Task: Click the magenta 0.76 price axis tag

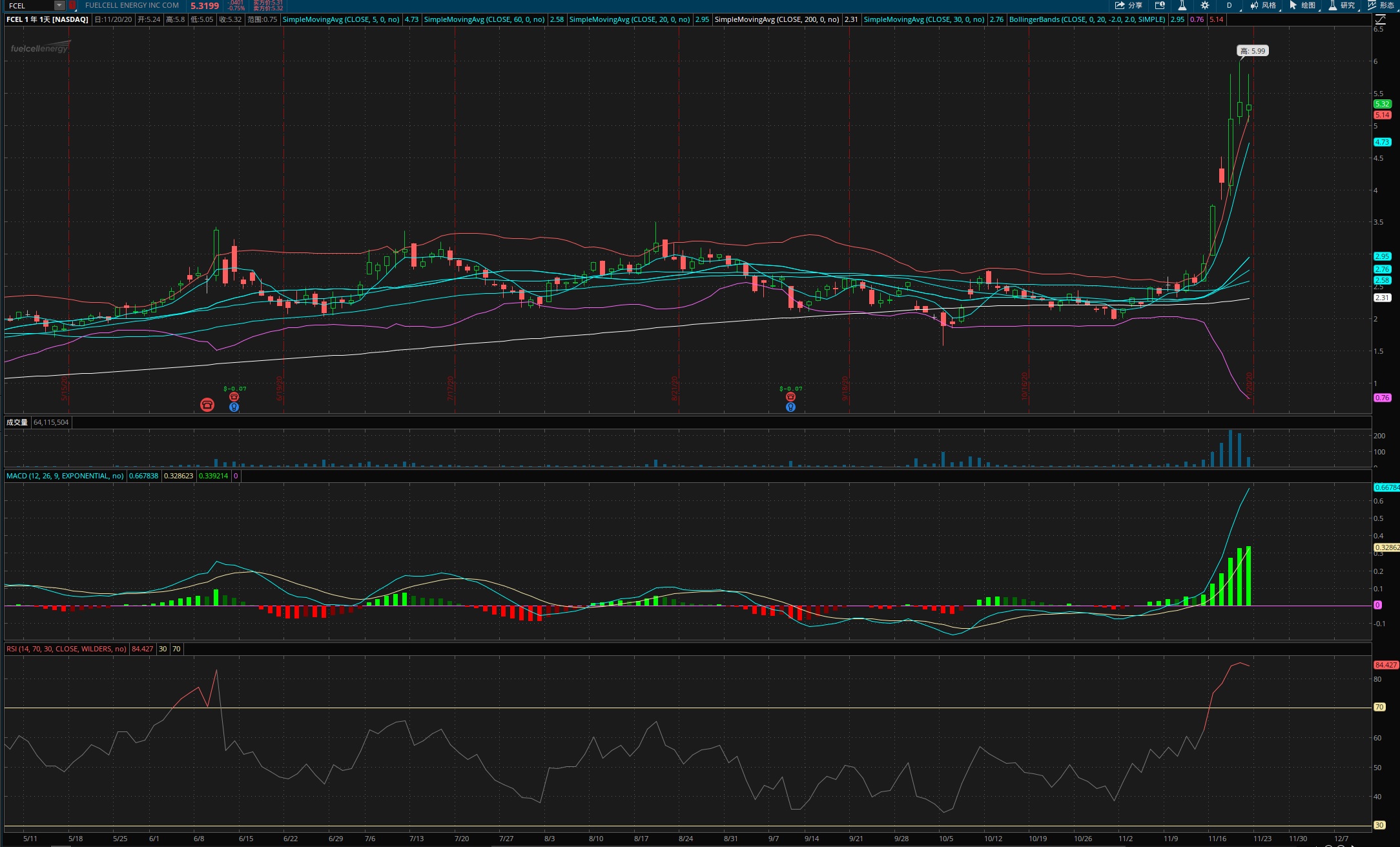Action: [1383, 398]
